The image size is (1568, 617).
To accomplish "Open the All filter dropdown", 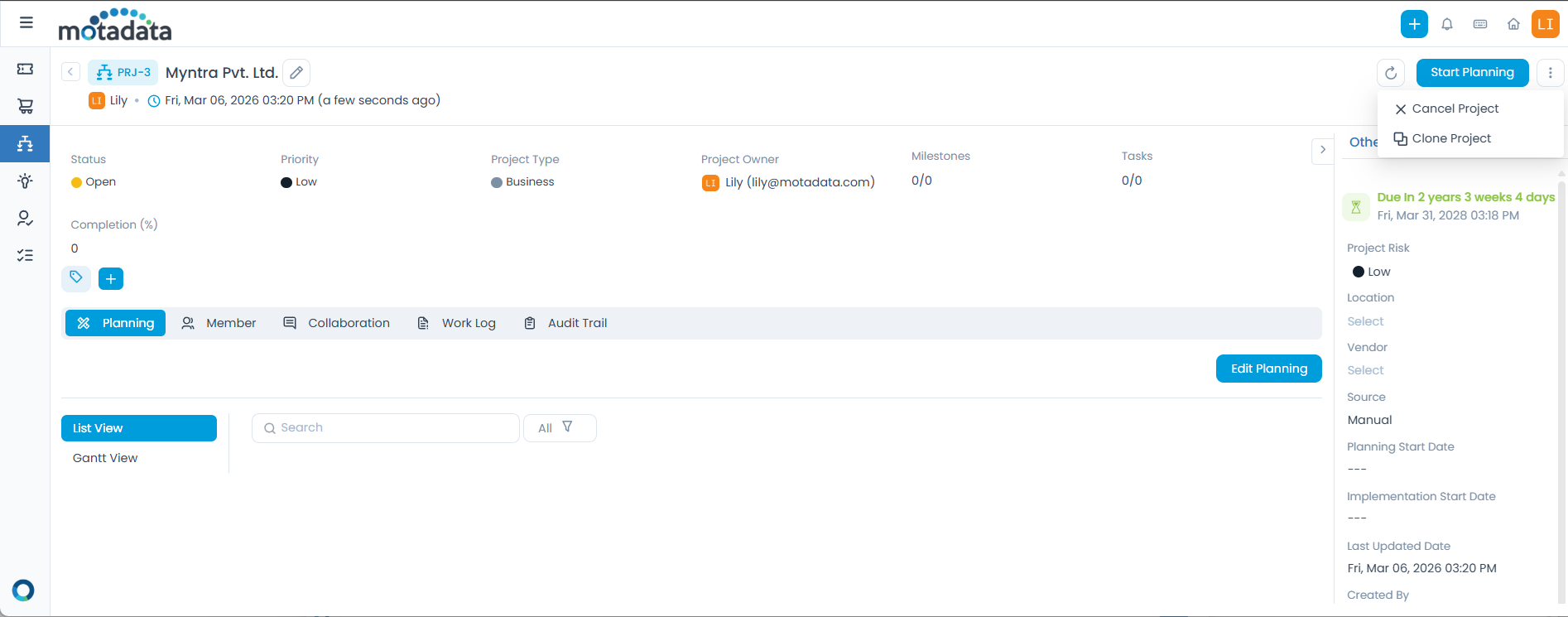I will tap(559, 428).
